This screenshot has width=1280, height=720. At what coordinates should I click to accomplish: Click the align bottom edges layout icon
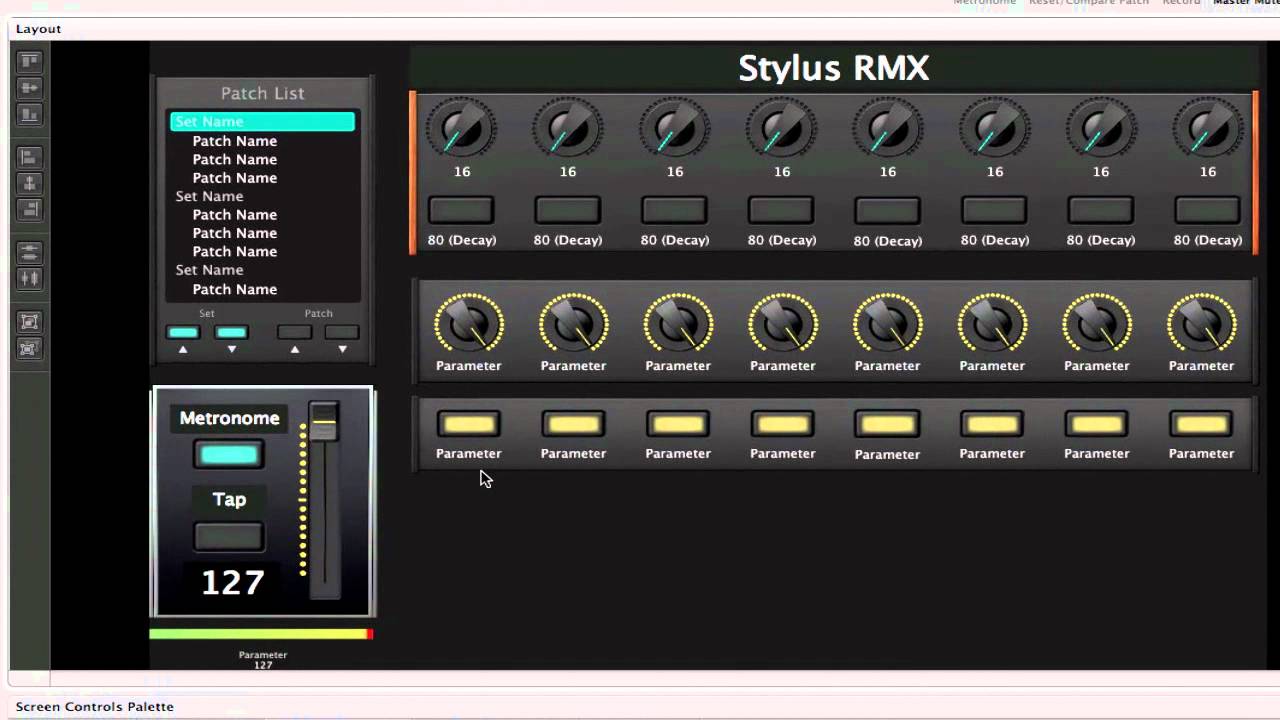coord(29,115)
